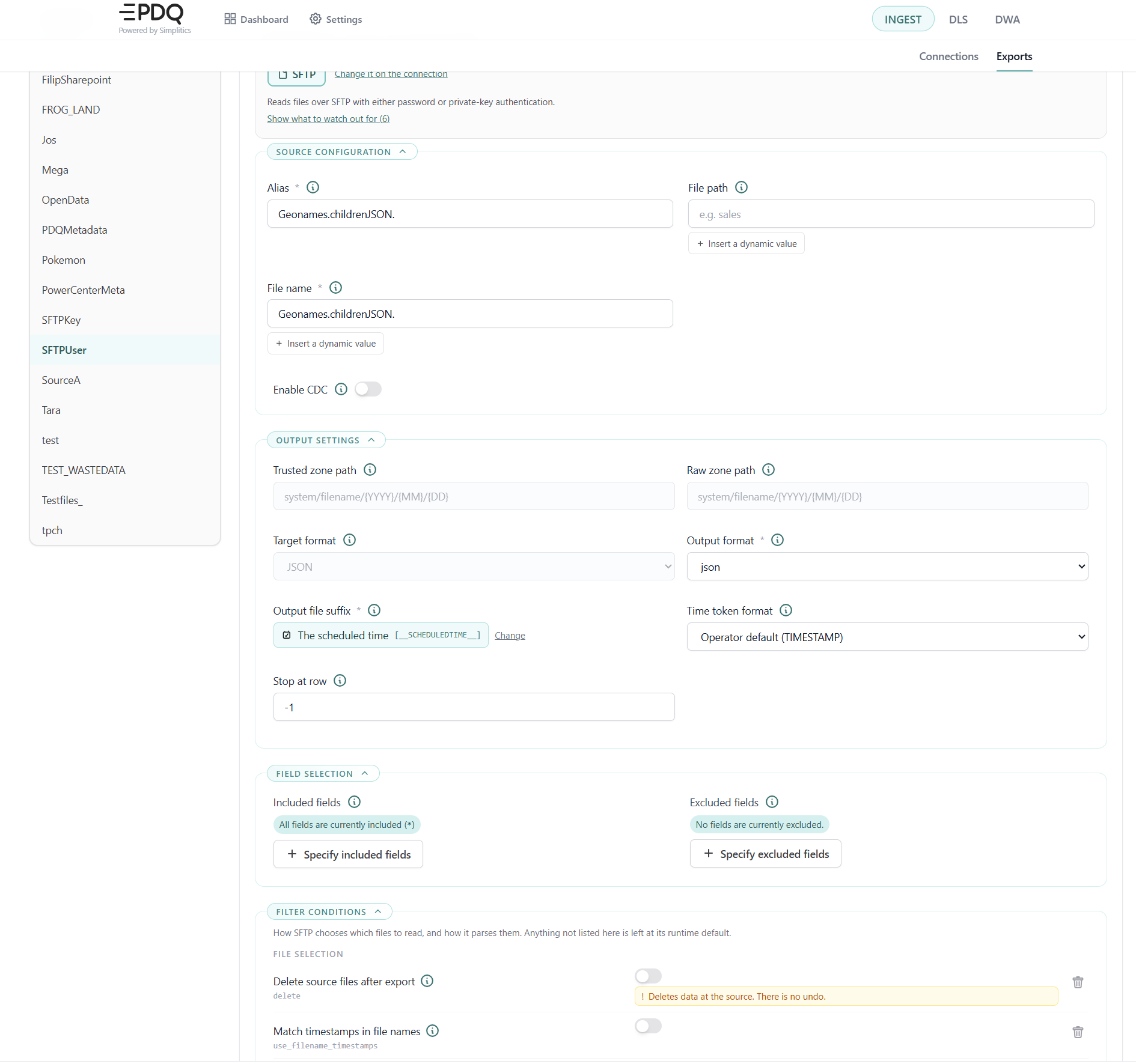
Task: Click Change it on the connection link
Action: (391, 74)
